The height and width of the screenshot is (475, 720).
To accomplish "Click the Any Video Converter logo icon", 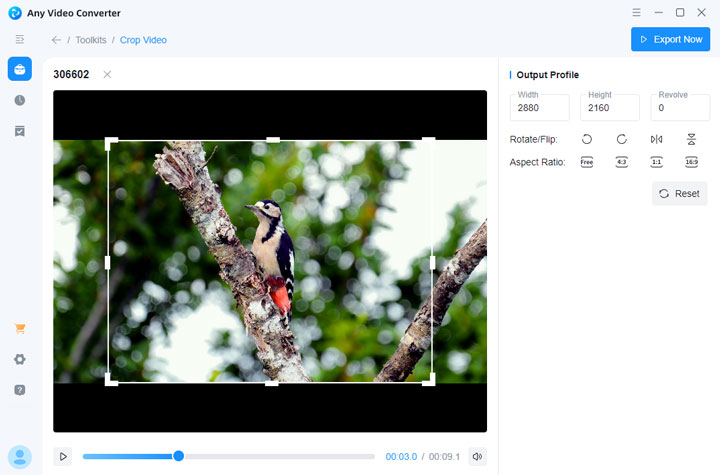I will coord(15,13).
